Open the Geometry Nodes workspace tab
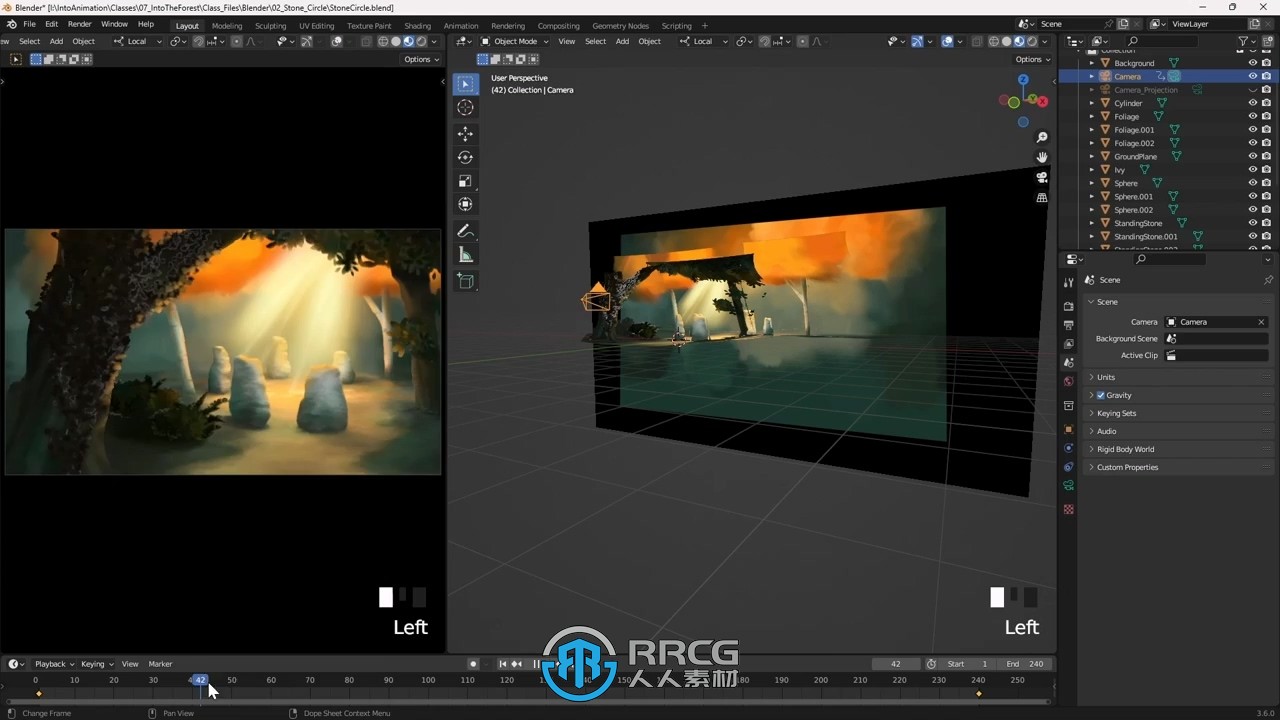 tap(620, 26)
